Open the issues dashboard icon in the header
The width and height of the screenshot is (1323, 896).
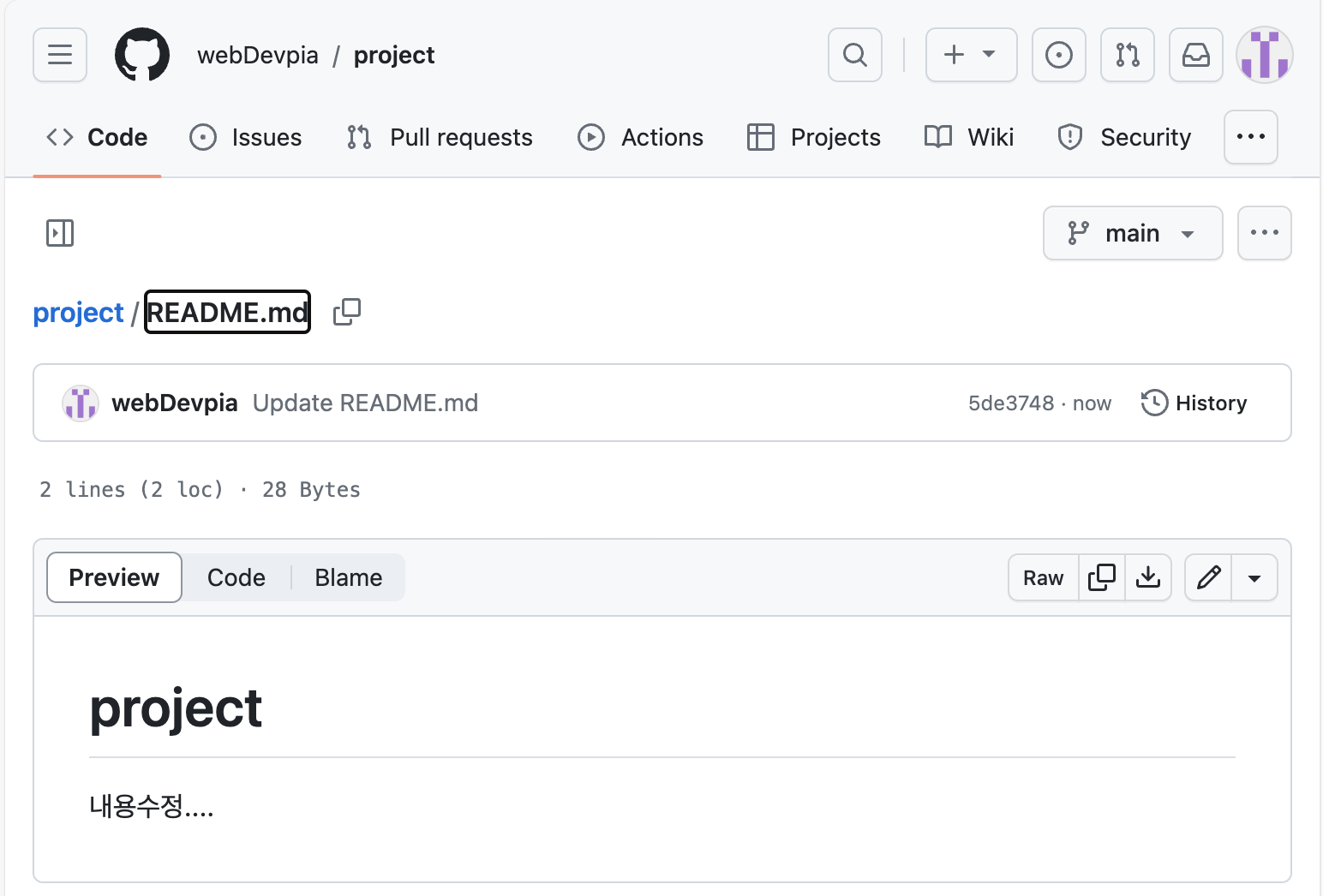(1058, 54)
